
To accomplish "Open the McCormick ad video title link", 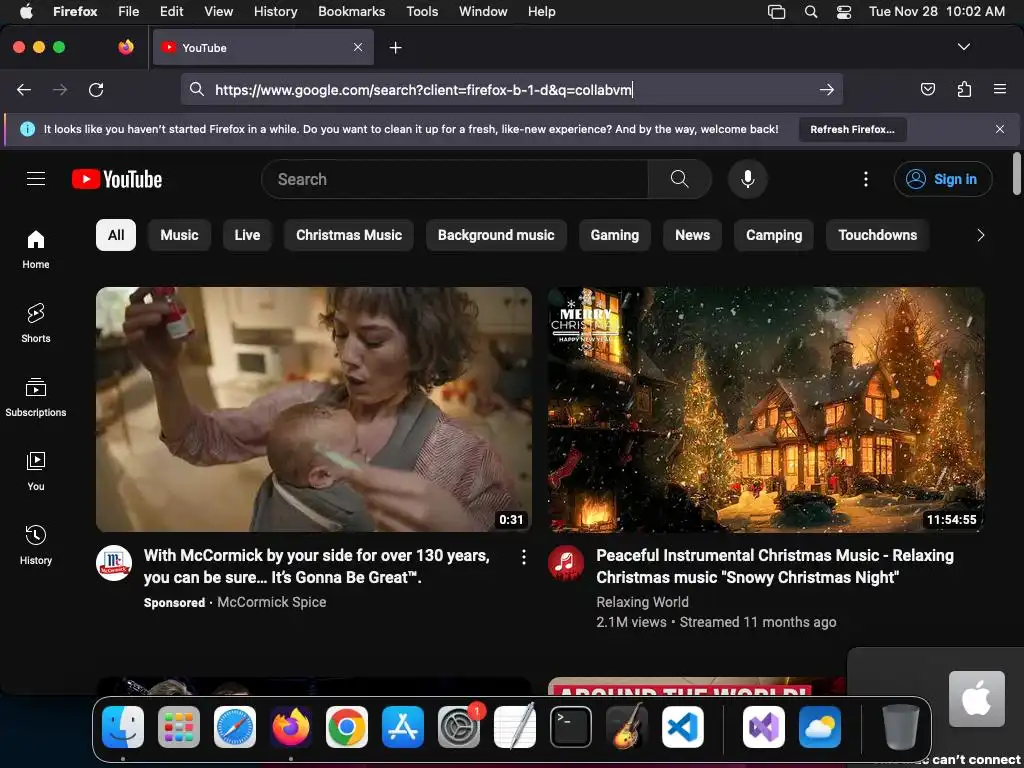I will coord(317,566).
